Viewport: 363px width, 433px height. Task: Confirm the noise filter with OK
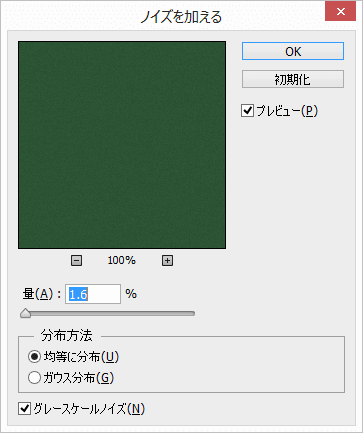(x=293, y=51)
